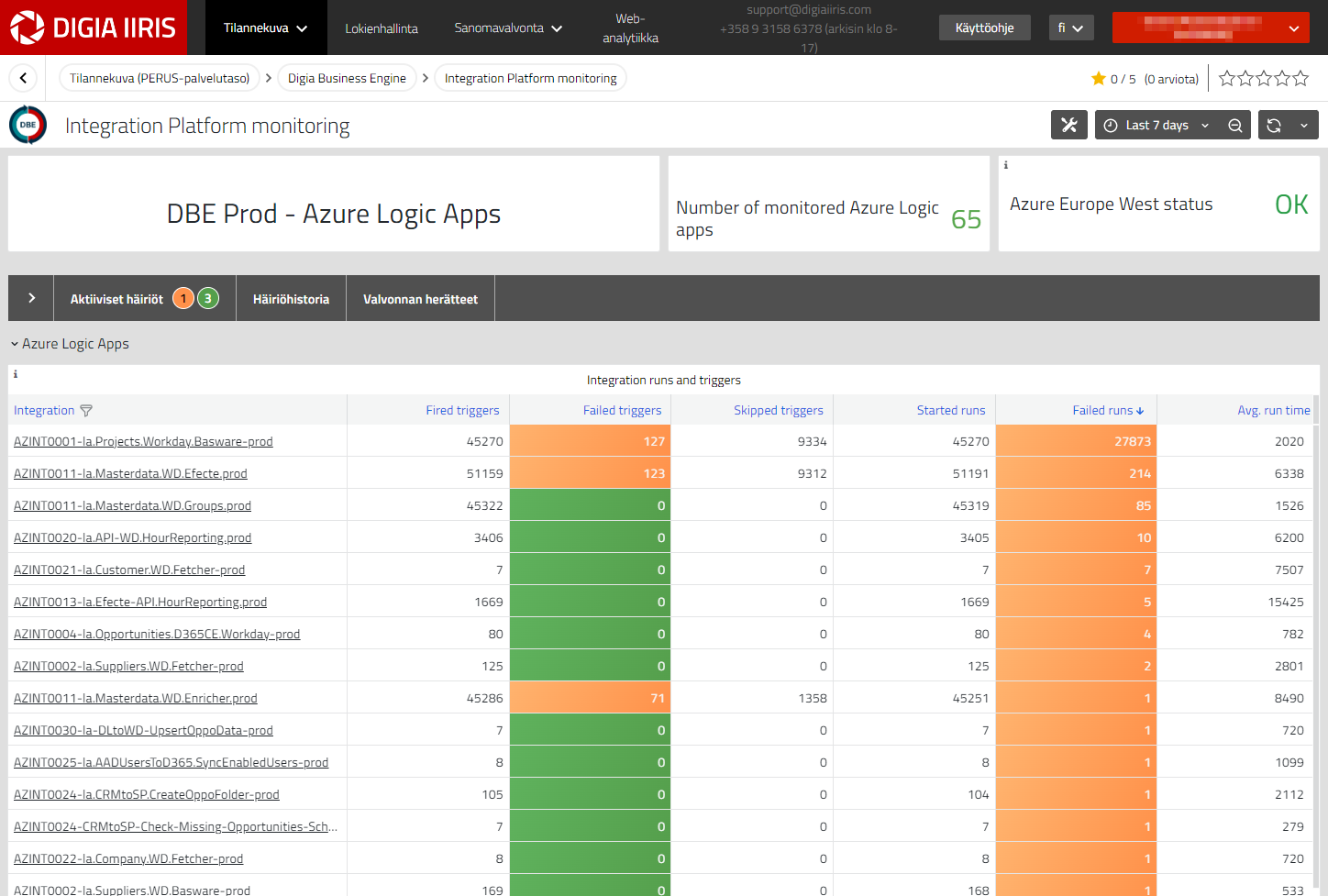Viewport: 1328px width, 896px height.
Task: Go to Tilannekuva (PERUS-palvelutaso) breadcrumb
Action: click(x=160, y=79)
